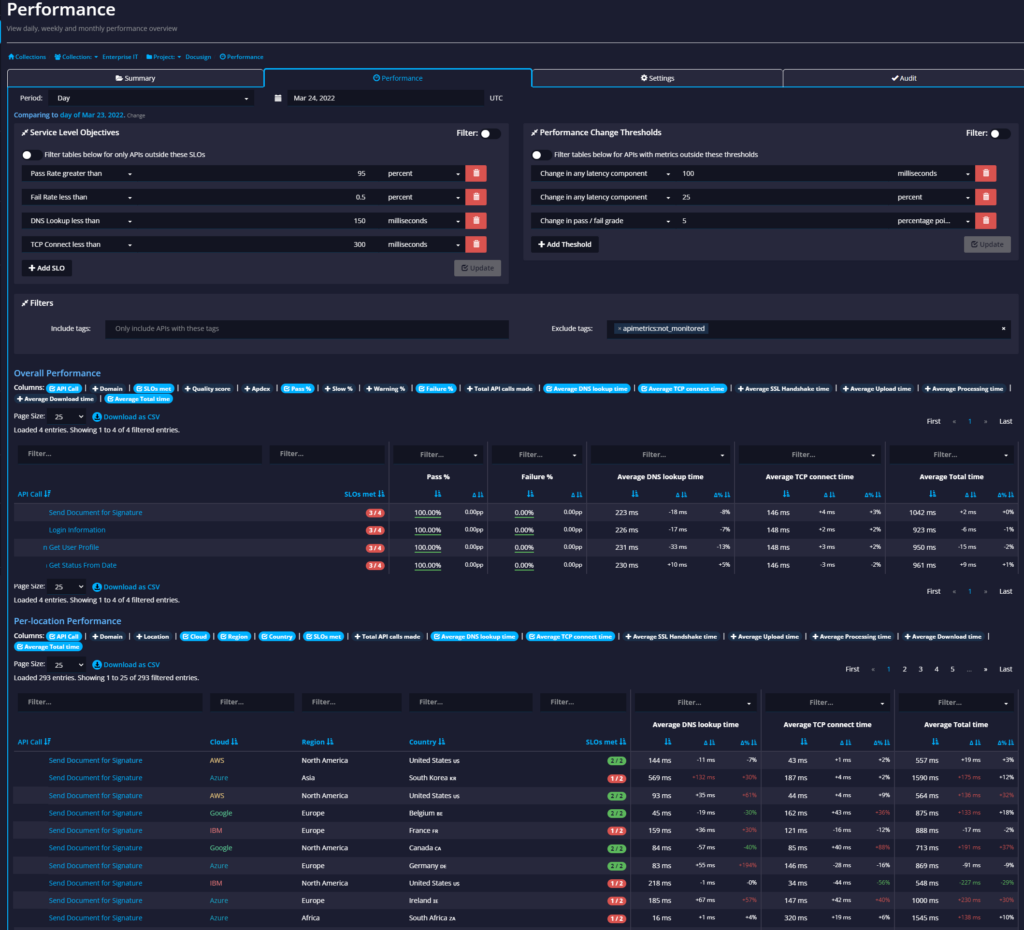Open the Login Information API link
Image resolution: width=1024 pixels, height=930 pixels.
click(x=76, y=530)
